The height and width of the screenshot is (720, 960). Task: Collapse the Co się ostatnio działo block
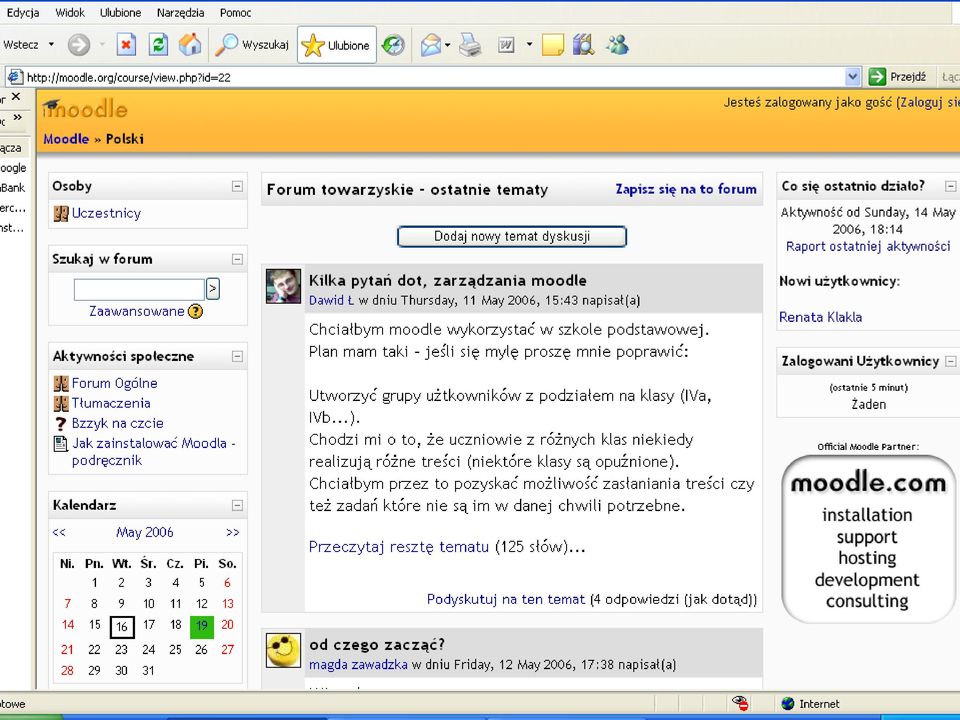pyautogui.click(x=950, y=186)
